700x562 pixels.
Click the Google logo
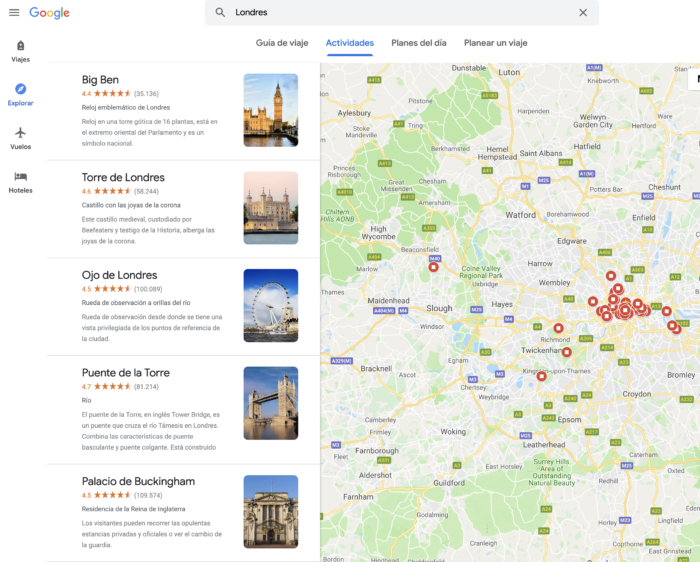tap(49, 13)
